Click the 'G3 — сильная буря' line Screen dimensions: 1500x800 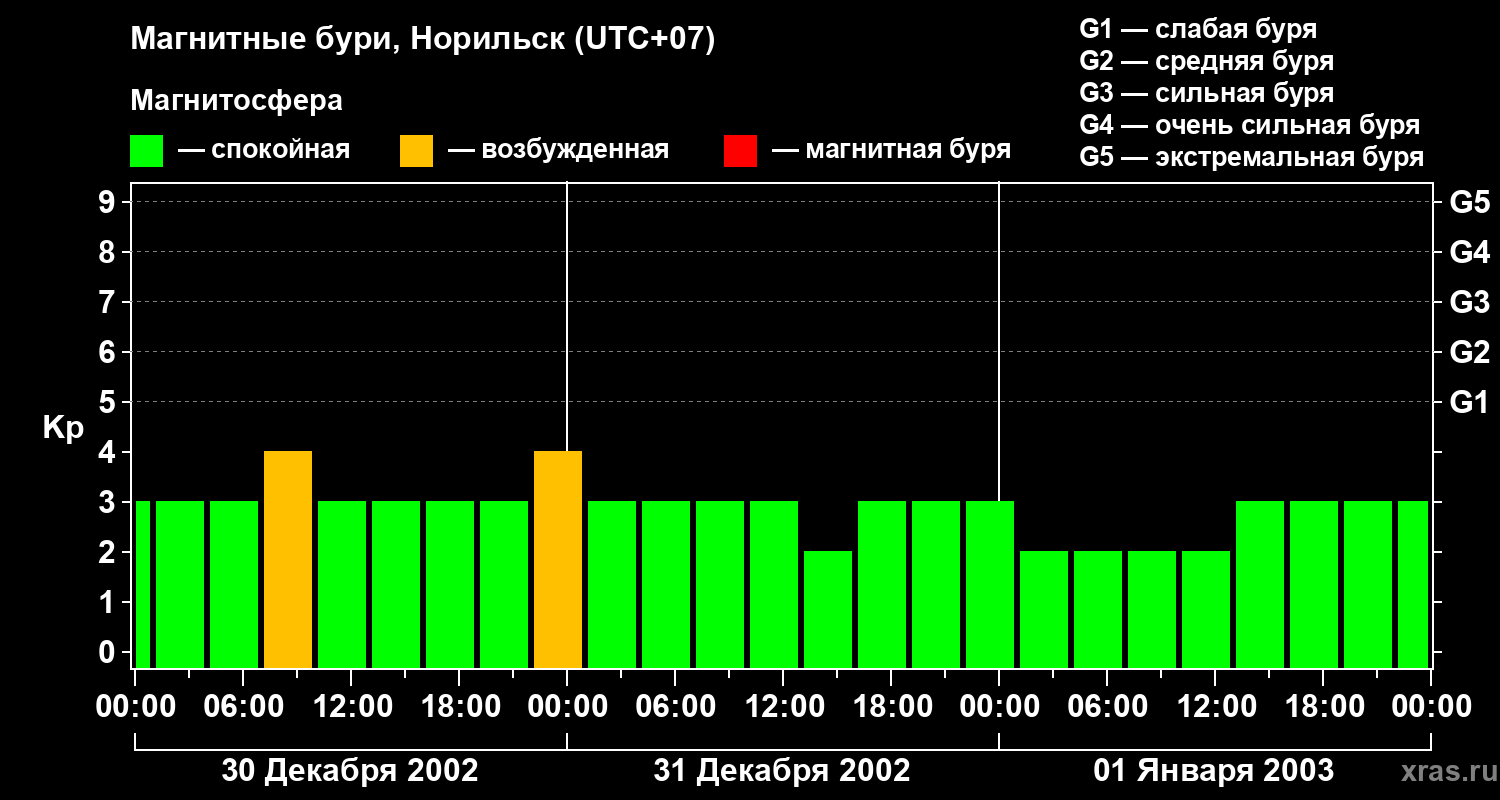coord(1207,93)
